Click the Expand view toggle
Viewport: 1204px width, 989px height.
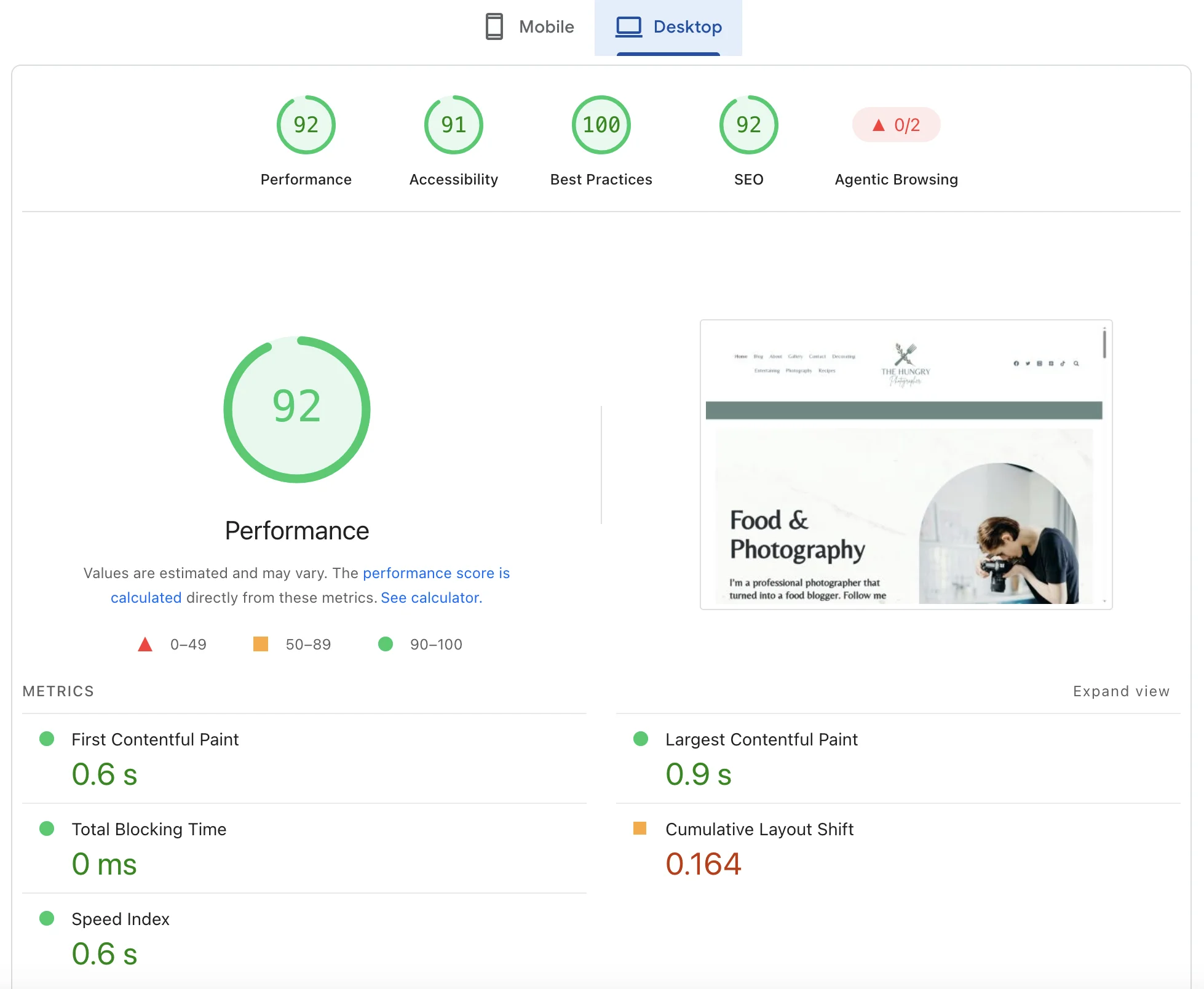coord(1122,691)
